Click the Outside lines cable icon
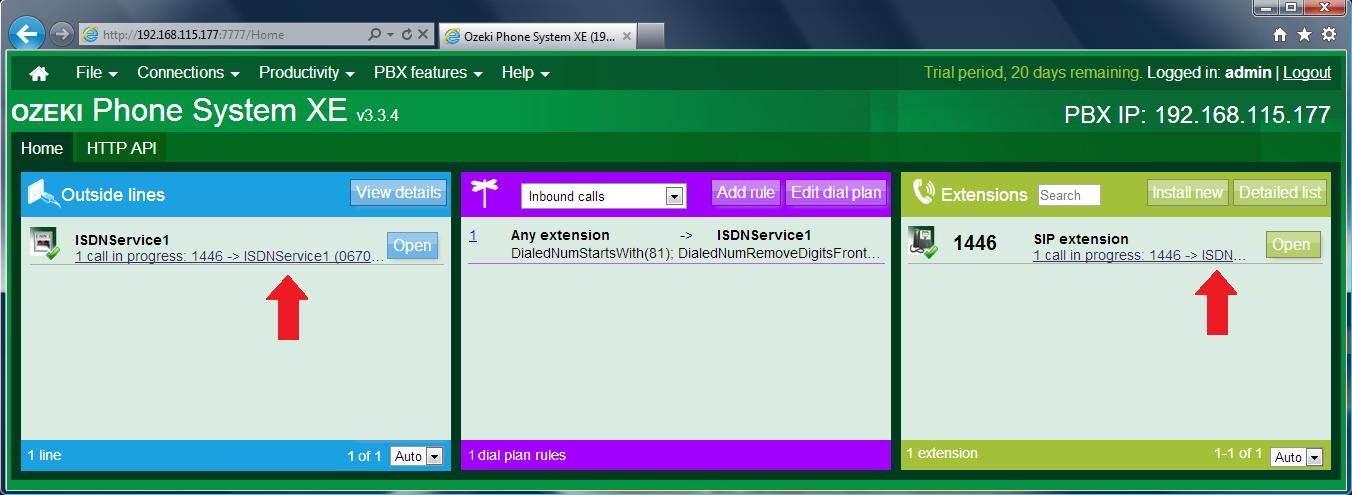This screenshot has height=495, width=1352. point(43,192)
